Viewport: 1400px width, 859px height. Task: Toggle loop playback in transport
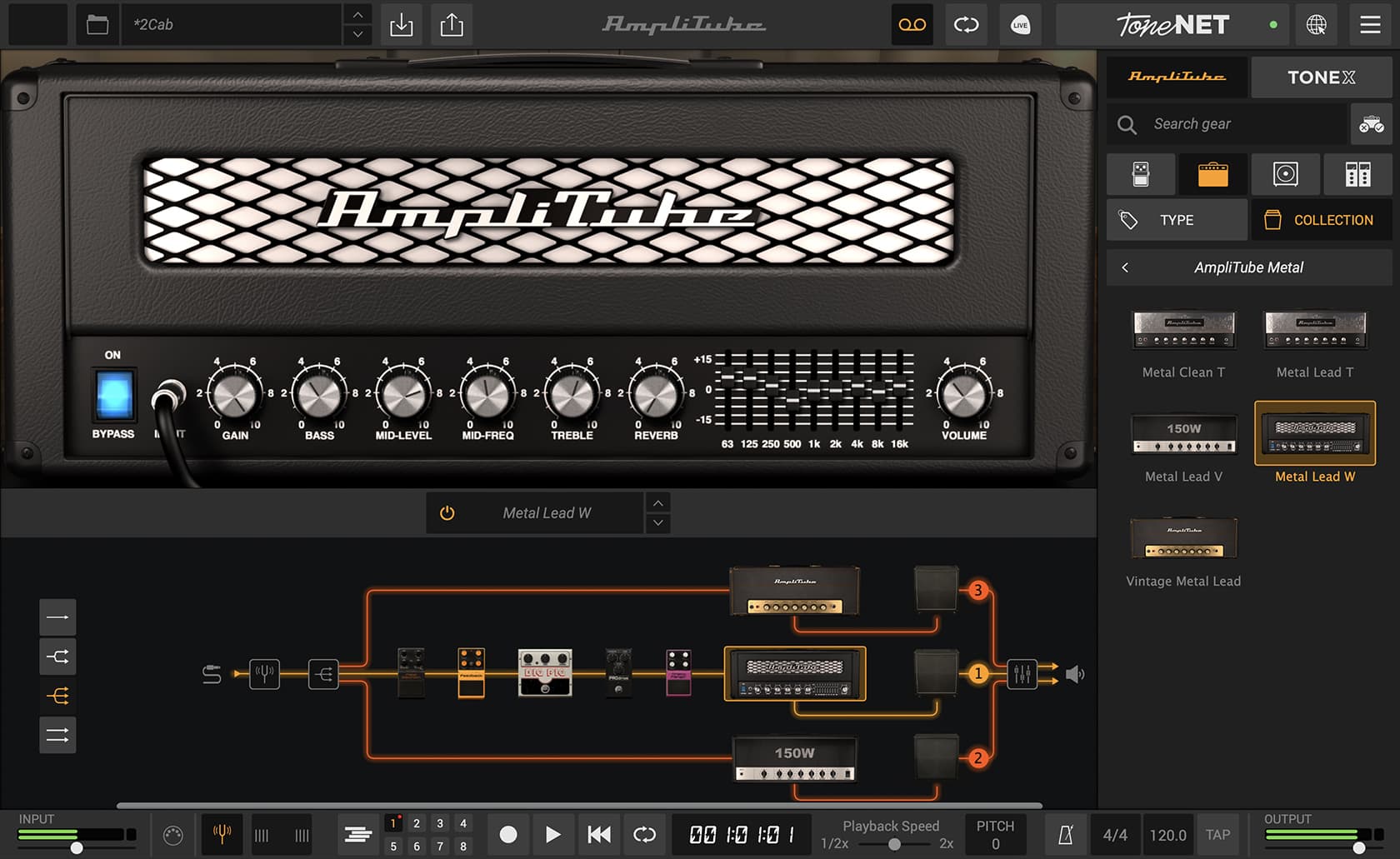tap(644, 834)
